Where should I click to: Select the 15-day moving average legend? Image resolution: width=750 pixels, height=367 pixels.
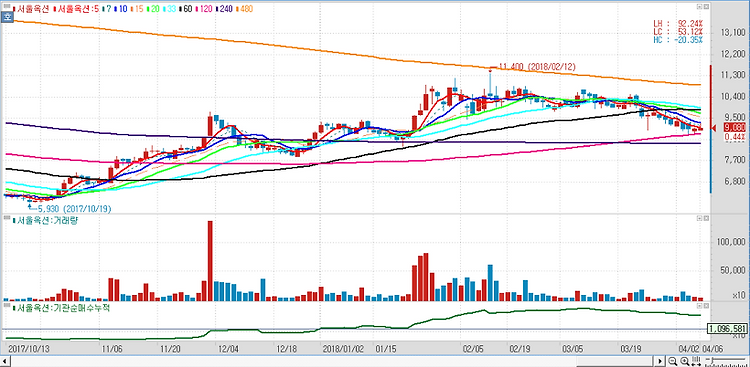(x=137, y=9)
